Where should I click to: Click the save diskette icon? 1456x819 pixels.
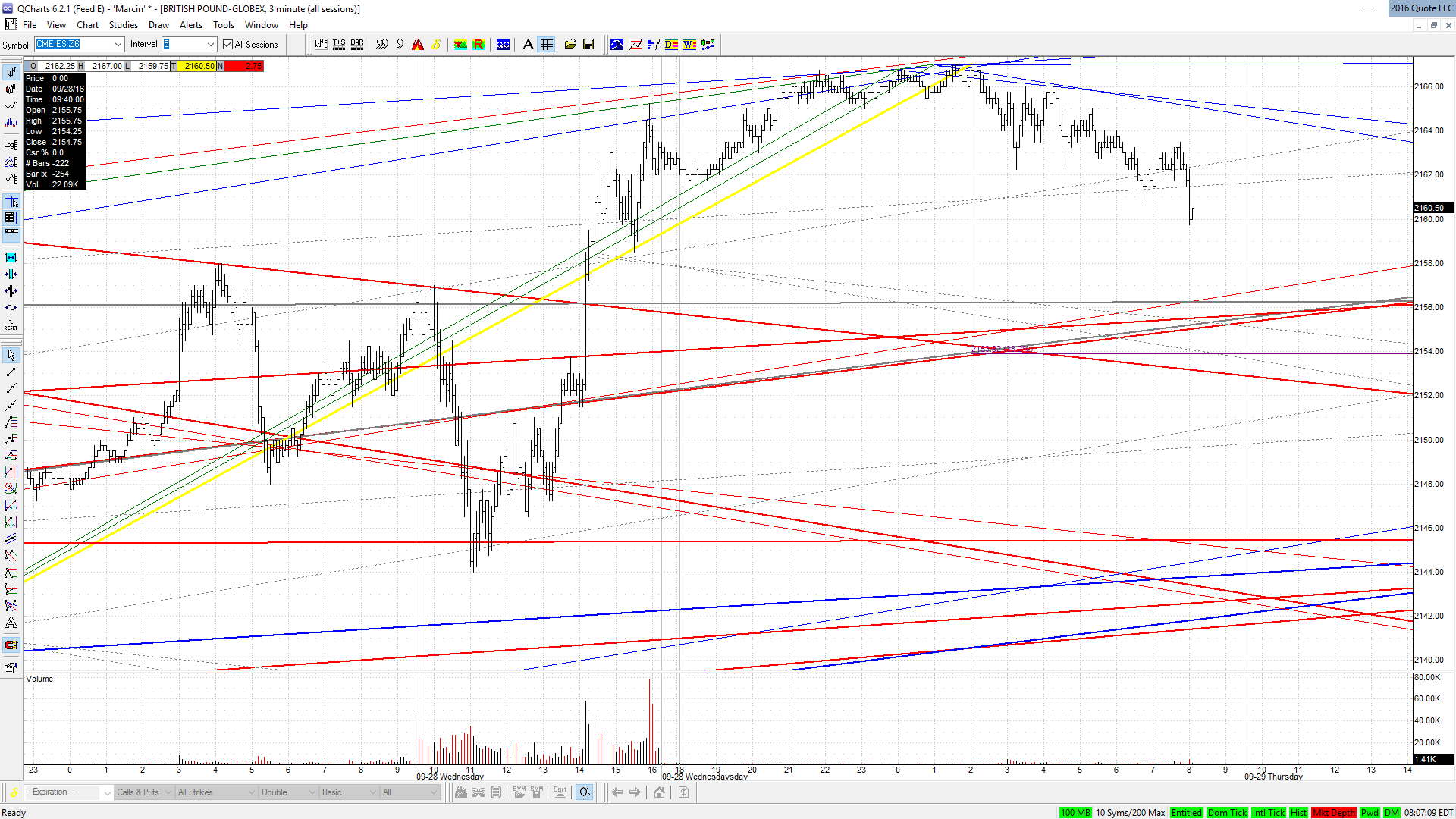point(588,45)
